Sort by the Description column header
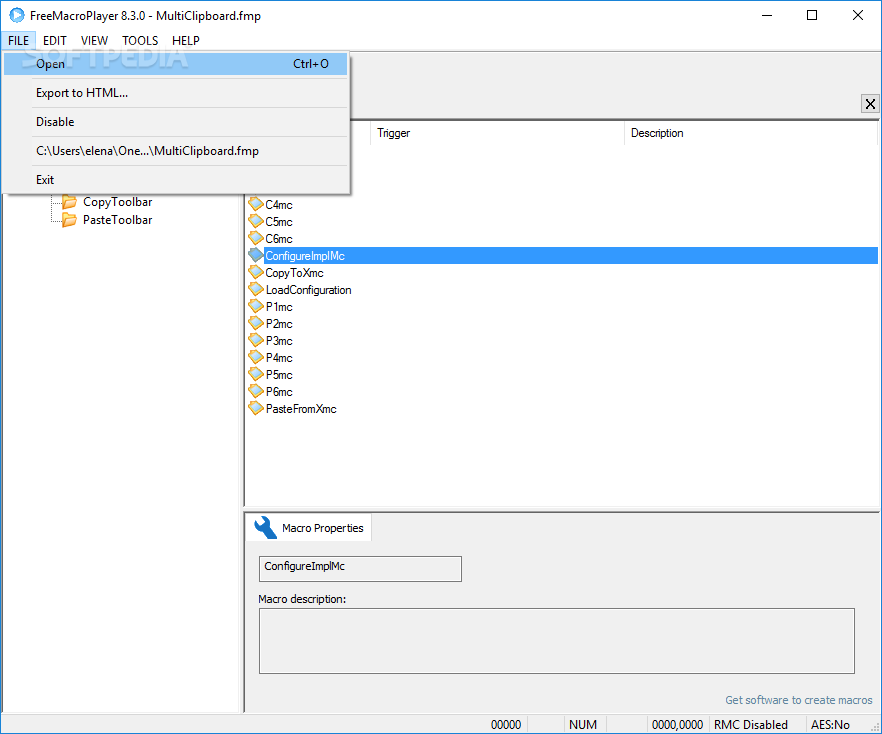 click(751, 133)
